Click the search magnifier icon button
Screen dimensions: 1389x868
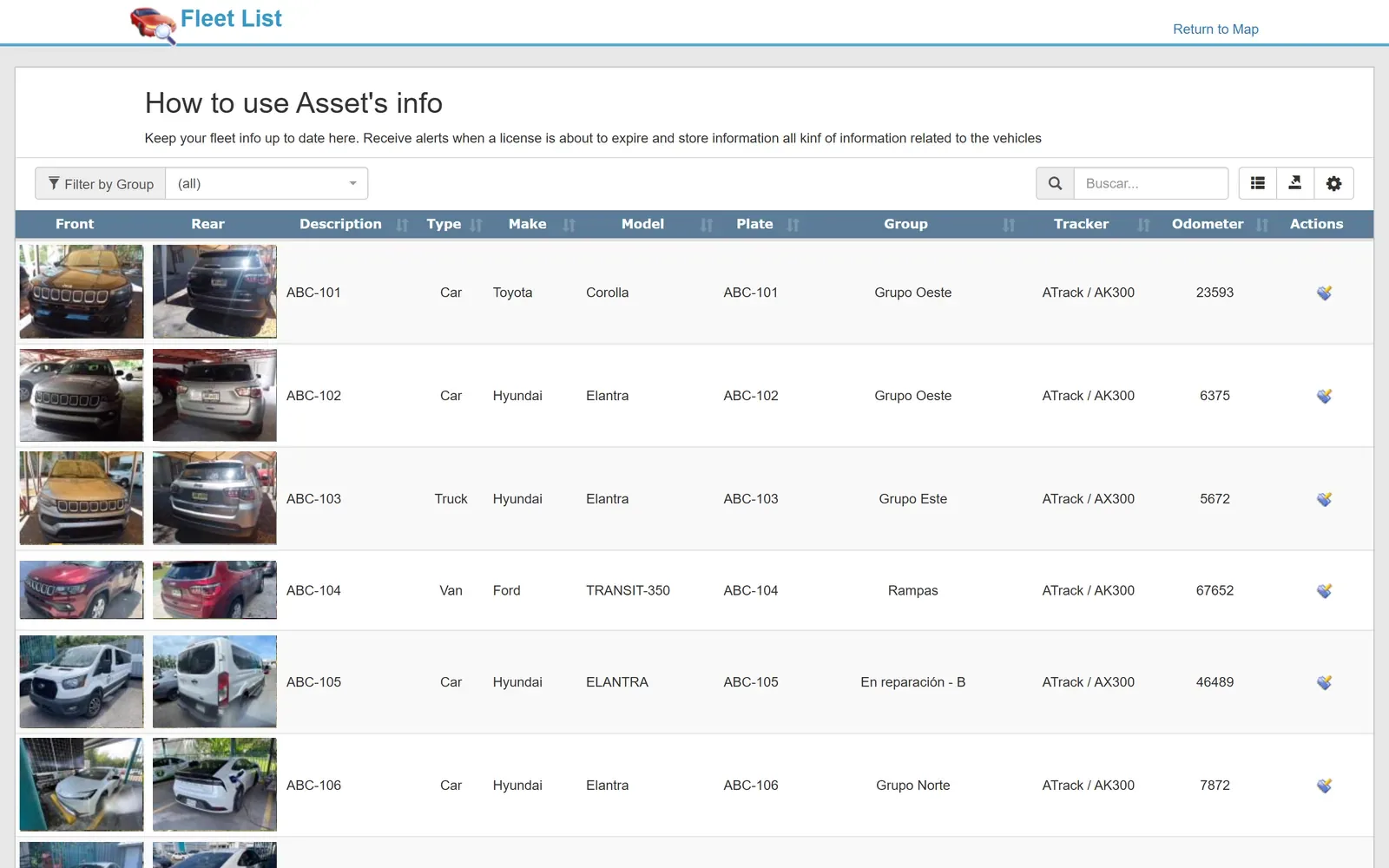pyautogui.click(x=1055, y=183)
